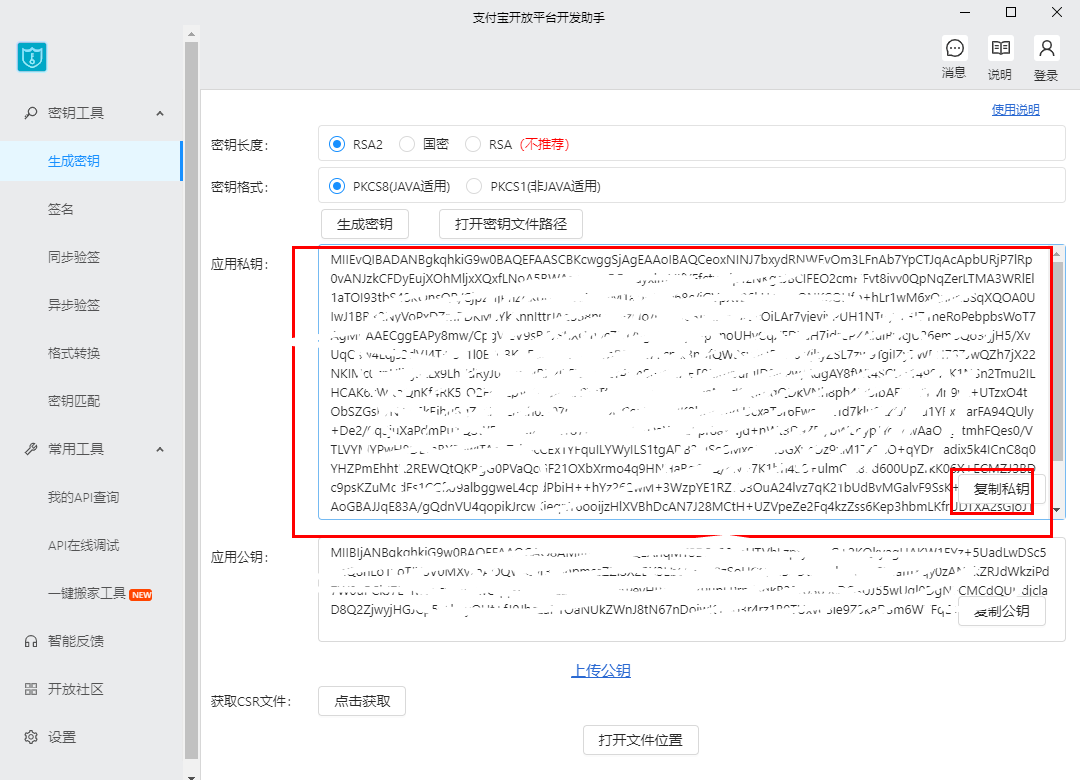Click the 开放社区 grid icon

[31, 689]
